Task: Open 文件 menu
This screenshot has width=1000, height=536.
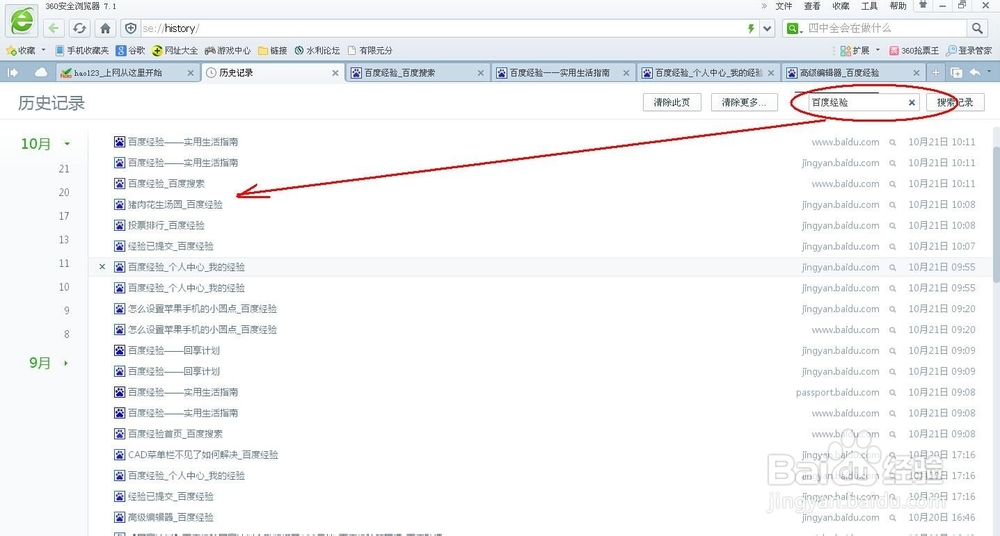Action: tap(784, 6)
